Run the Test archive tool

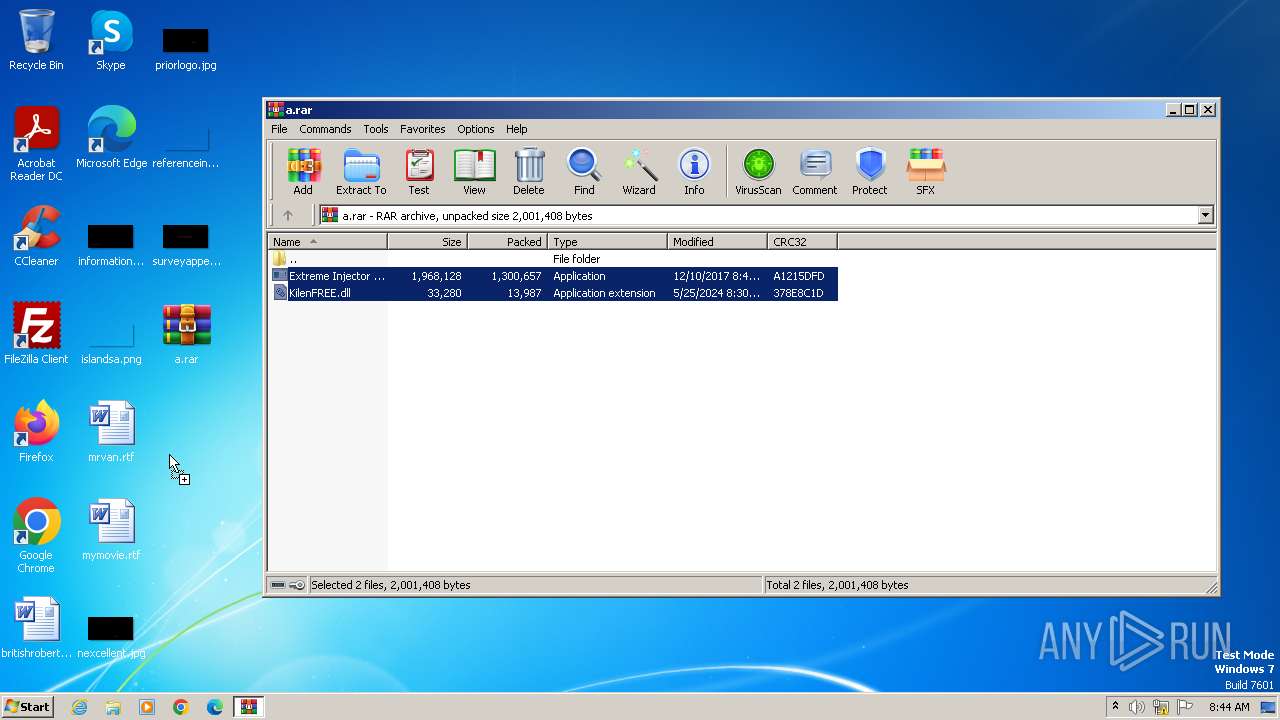[419, 172]
